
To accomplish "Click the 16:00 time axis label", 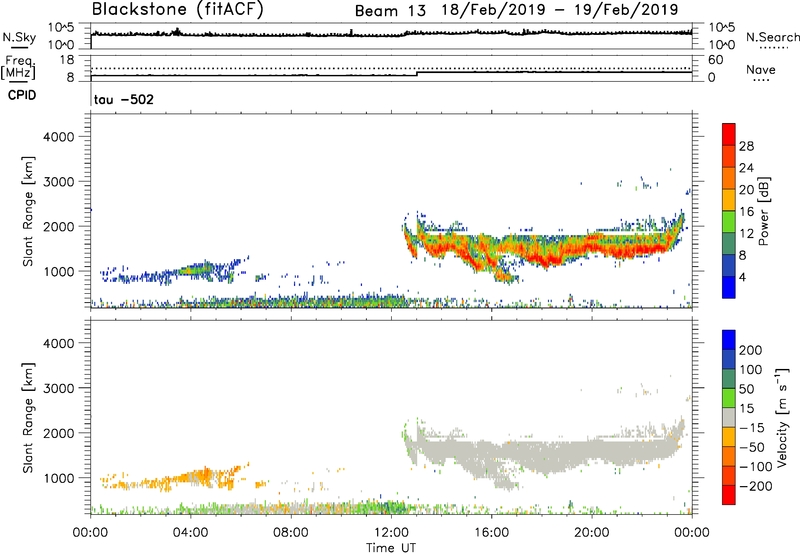I will tap(491, 533).
